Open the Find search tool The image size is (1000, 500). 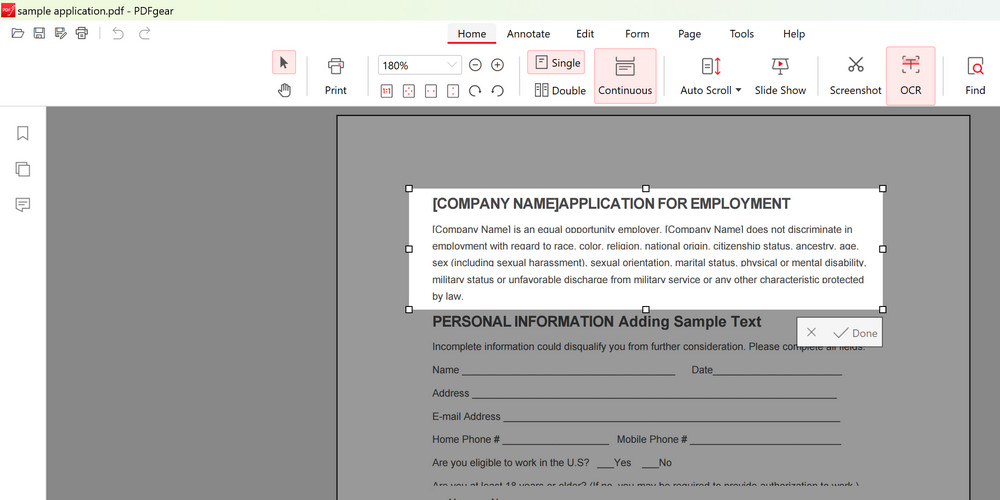coord(975,76)
